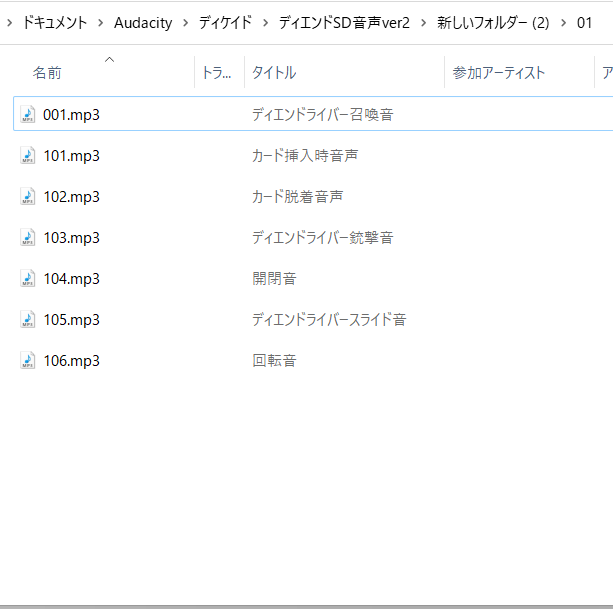613x609 pixels.
Task: Click the MP3 icon of 104.mp3
Action: click(x=28, y=278)
